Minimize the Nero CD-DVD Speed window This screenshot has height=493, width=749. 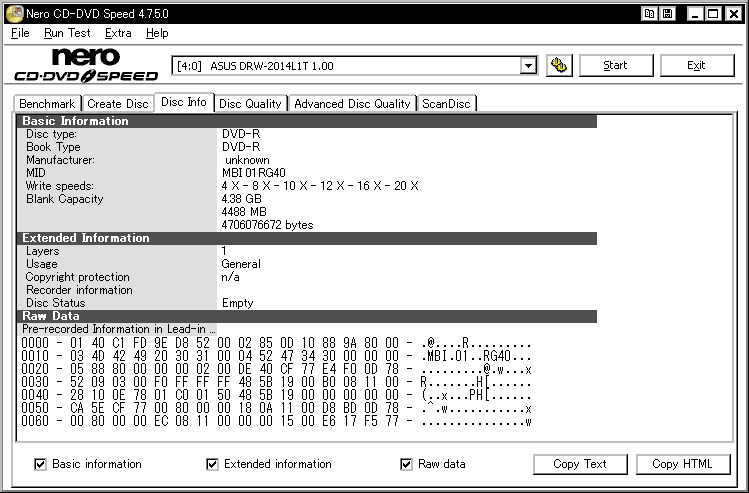click(x=696, y=13)
